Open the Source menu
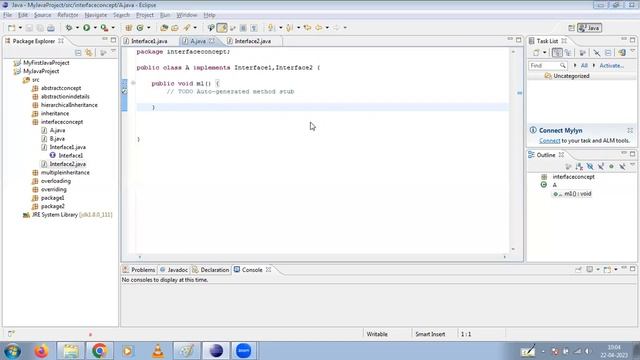 pyautogui.click(x=42, y=15)
